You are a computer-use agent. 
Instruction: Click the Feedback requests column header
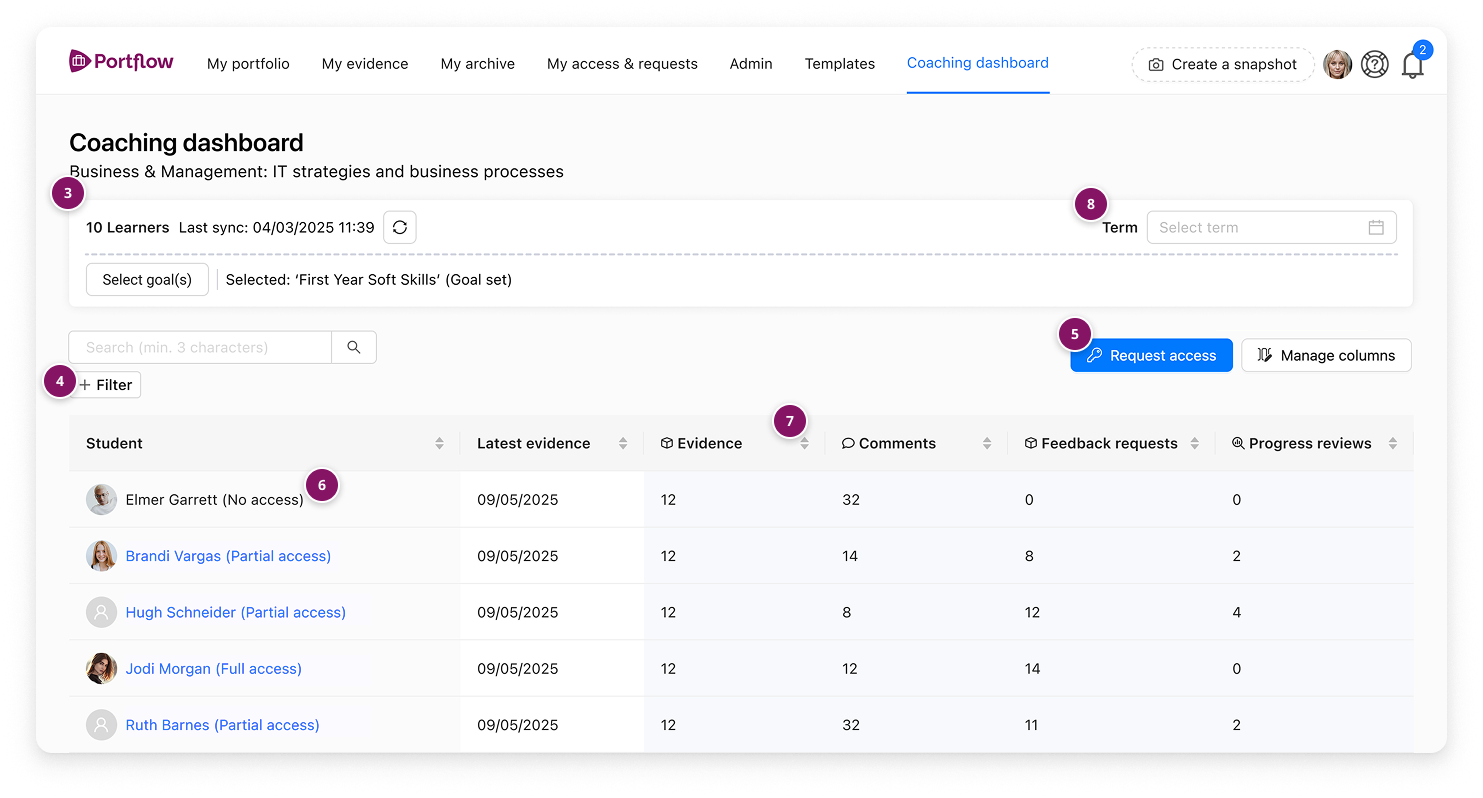[1109, 443]
